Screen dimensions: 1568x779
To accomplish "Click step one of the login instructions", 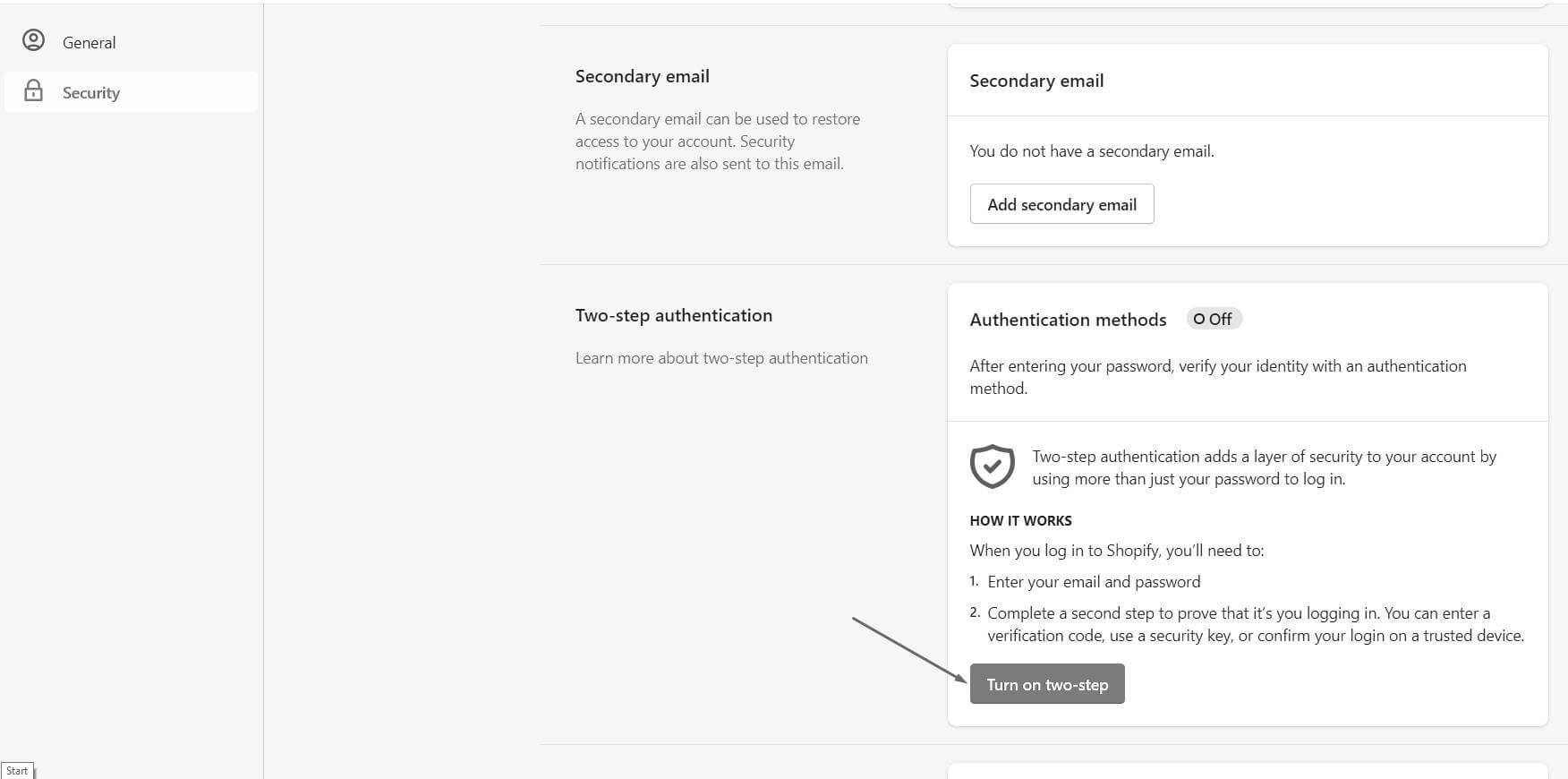I will pos(1094,581).
